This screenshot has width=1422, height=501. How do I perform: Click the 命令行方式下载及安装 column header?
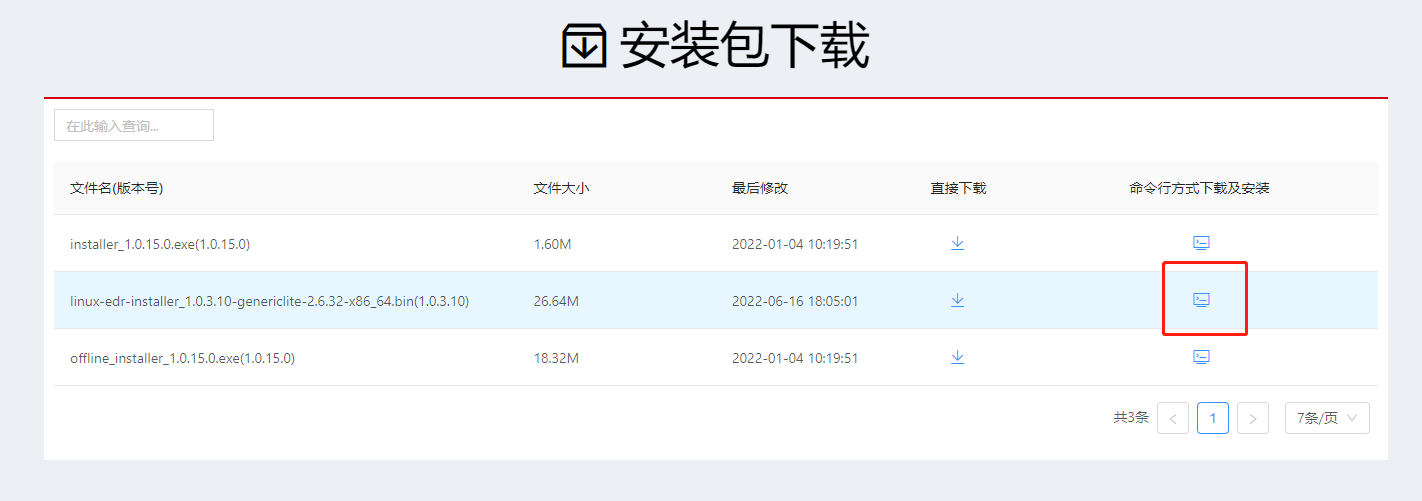tap(1199, 188)
